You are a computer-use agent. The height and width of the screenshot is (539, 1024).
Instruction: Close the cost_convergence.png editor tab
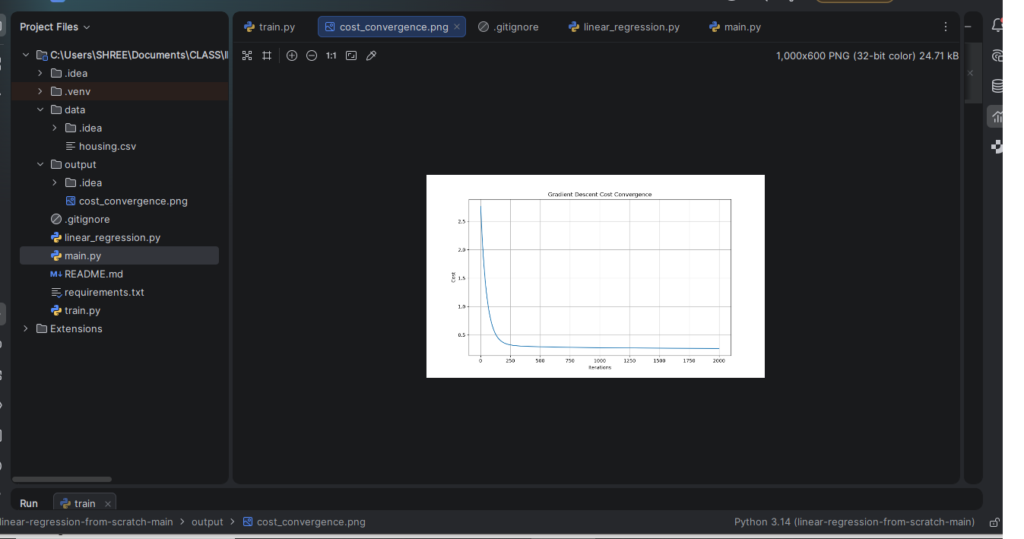(x=456, y=27)
